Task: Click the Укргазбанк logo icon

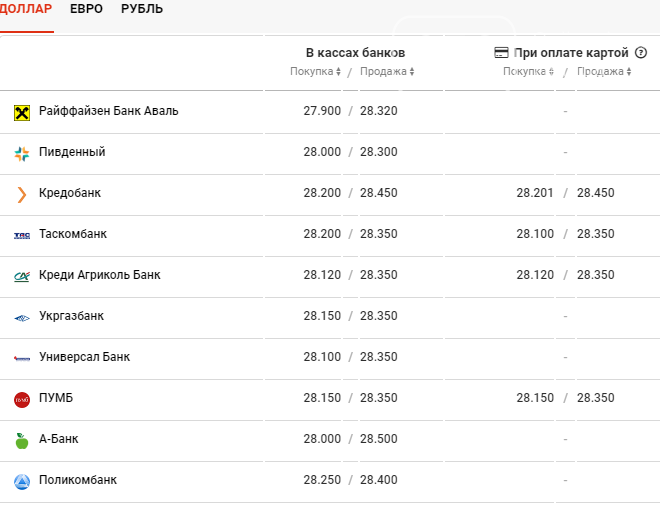Action: tap(22, 317)
